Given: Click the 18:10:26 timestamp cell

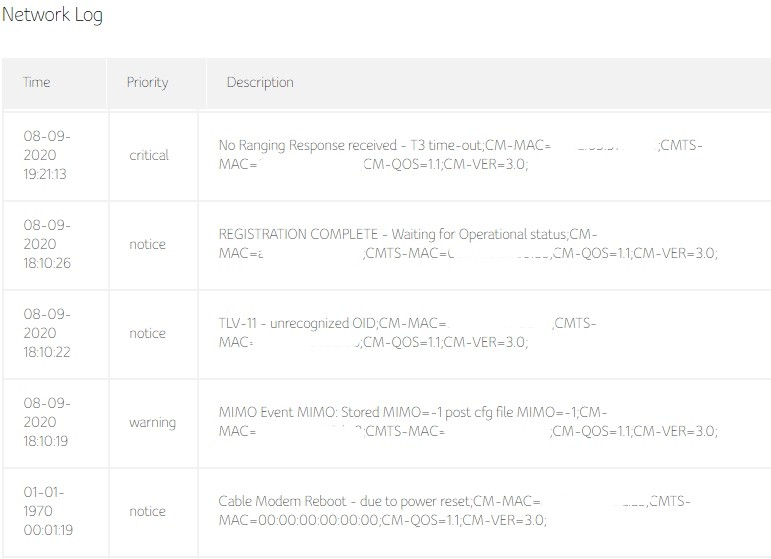Looking at the screenshot, I should 48,244.
